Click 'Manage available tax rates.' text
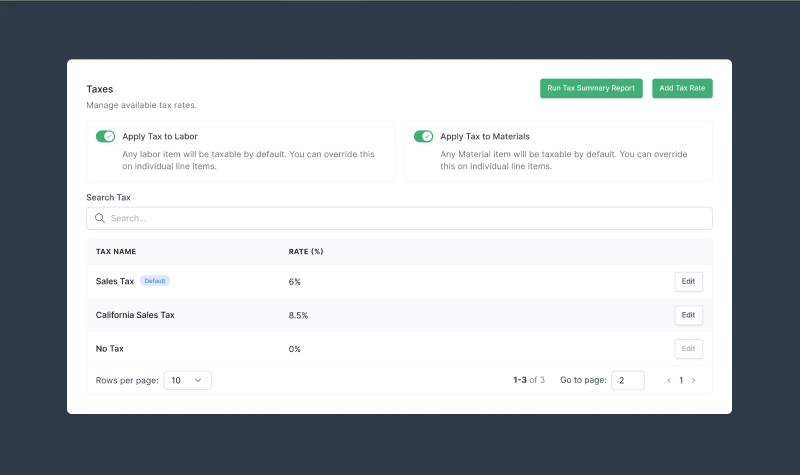 (x=141, y=105)
